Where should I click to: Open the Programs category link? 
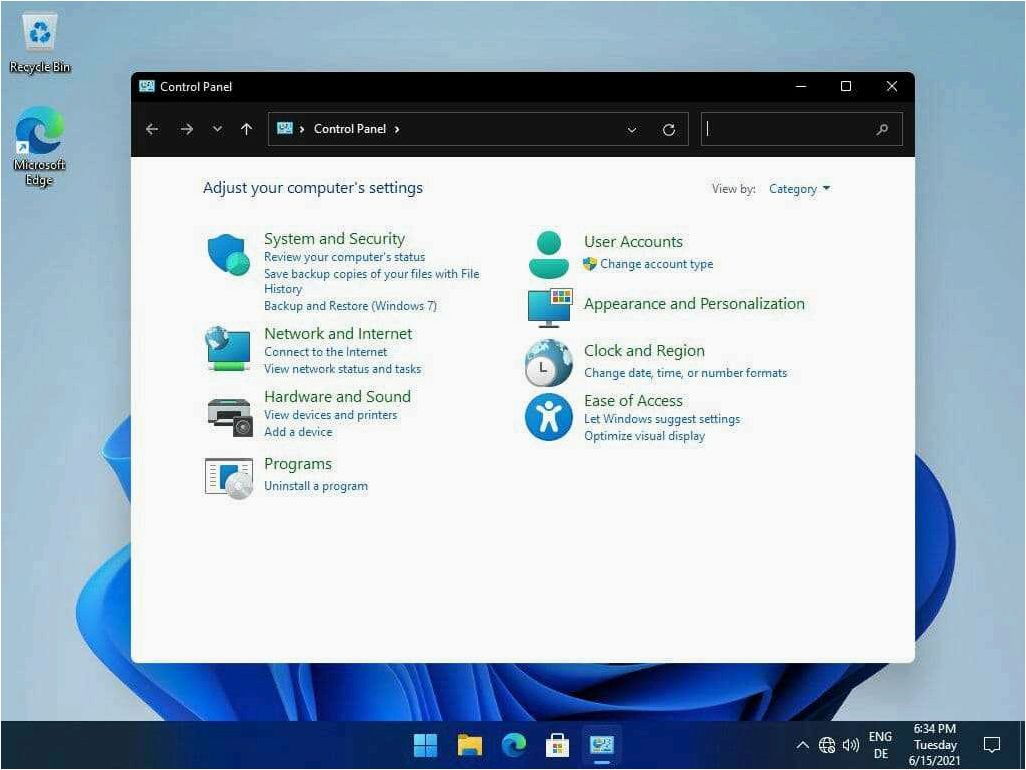click(298, 464)
